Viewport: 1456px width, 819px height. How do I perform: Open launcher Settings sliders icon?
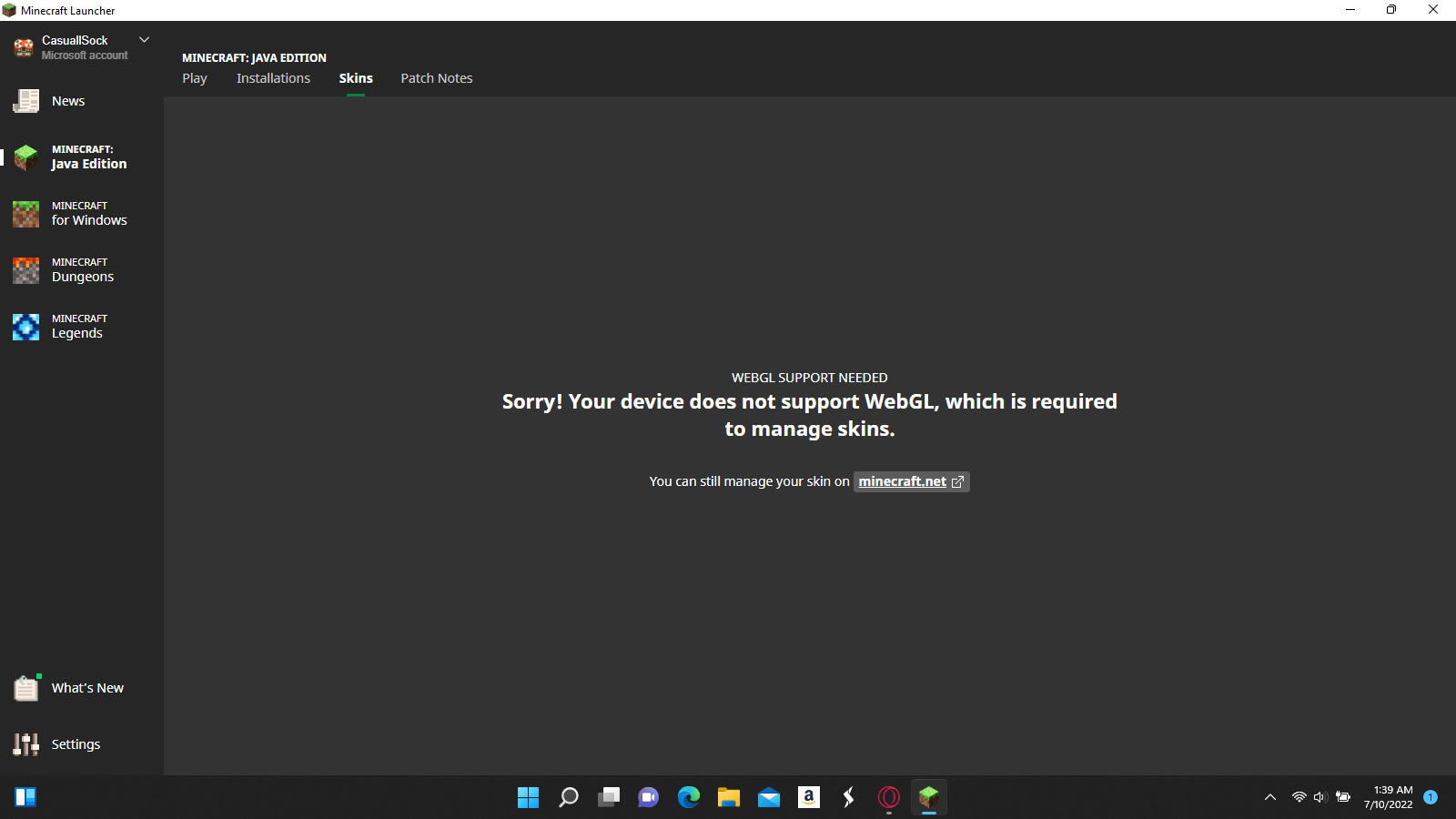pos(25,744)
